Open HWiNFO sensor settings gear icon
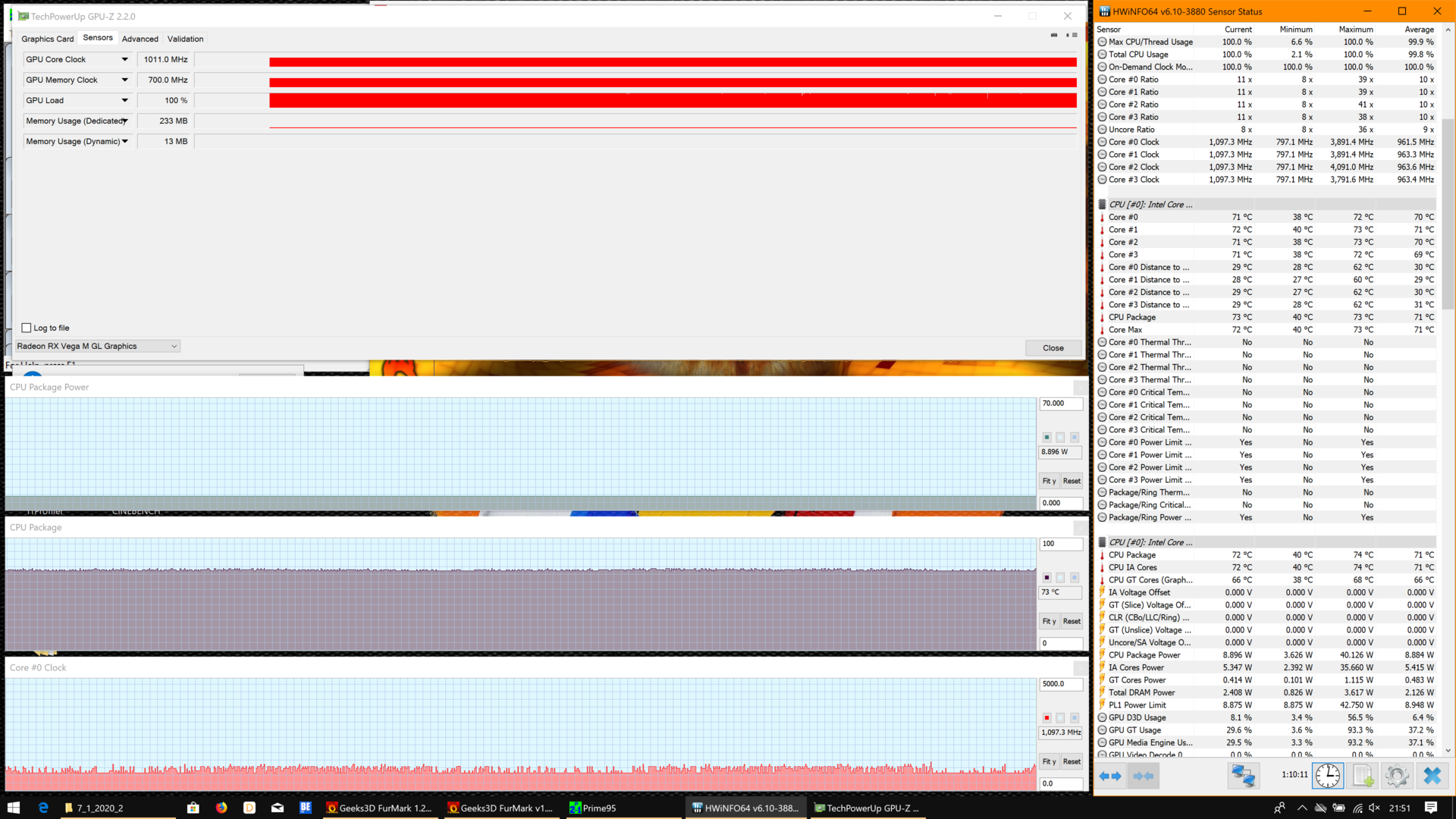This screenshot has height=819, width=1456. pos(1397,776)
